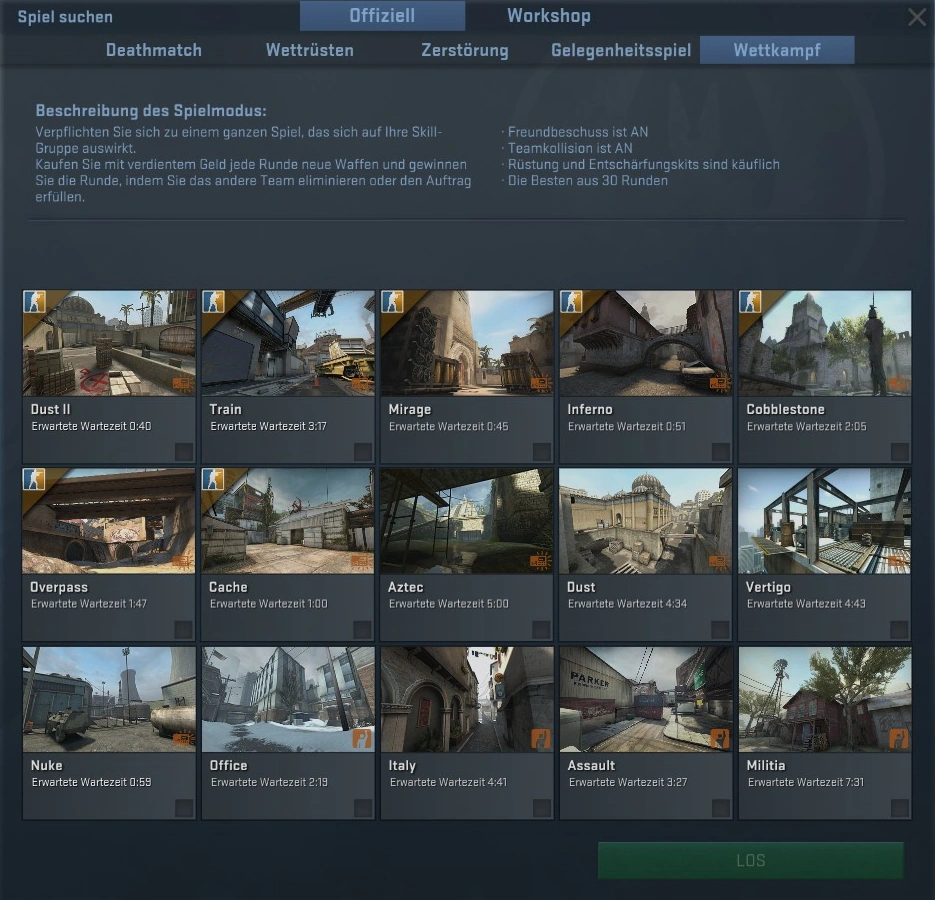Click the Train map preview image
The height and width of the screenshot is (900, 935).
click(288, 343)
